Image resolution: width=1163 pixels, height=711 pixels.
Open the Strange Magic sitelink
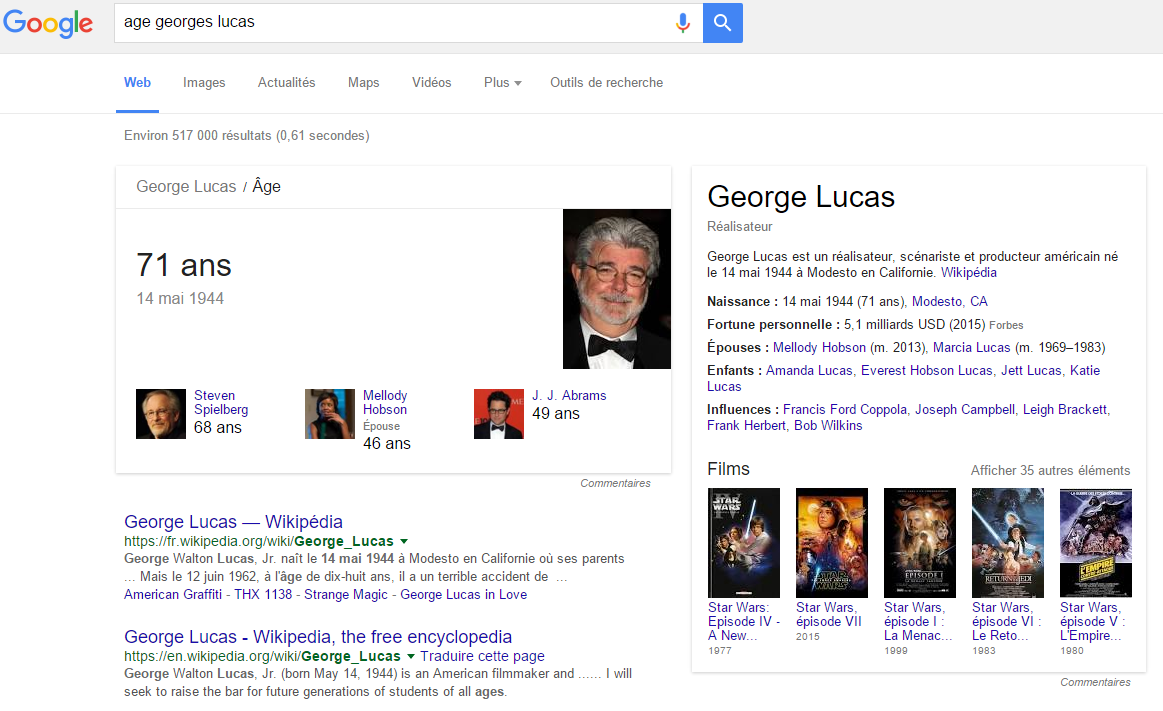[346, 595]
